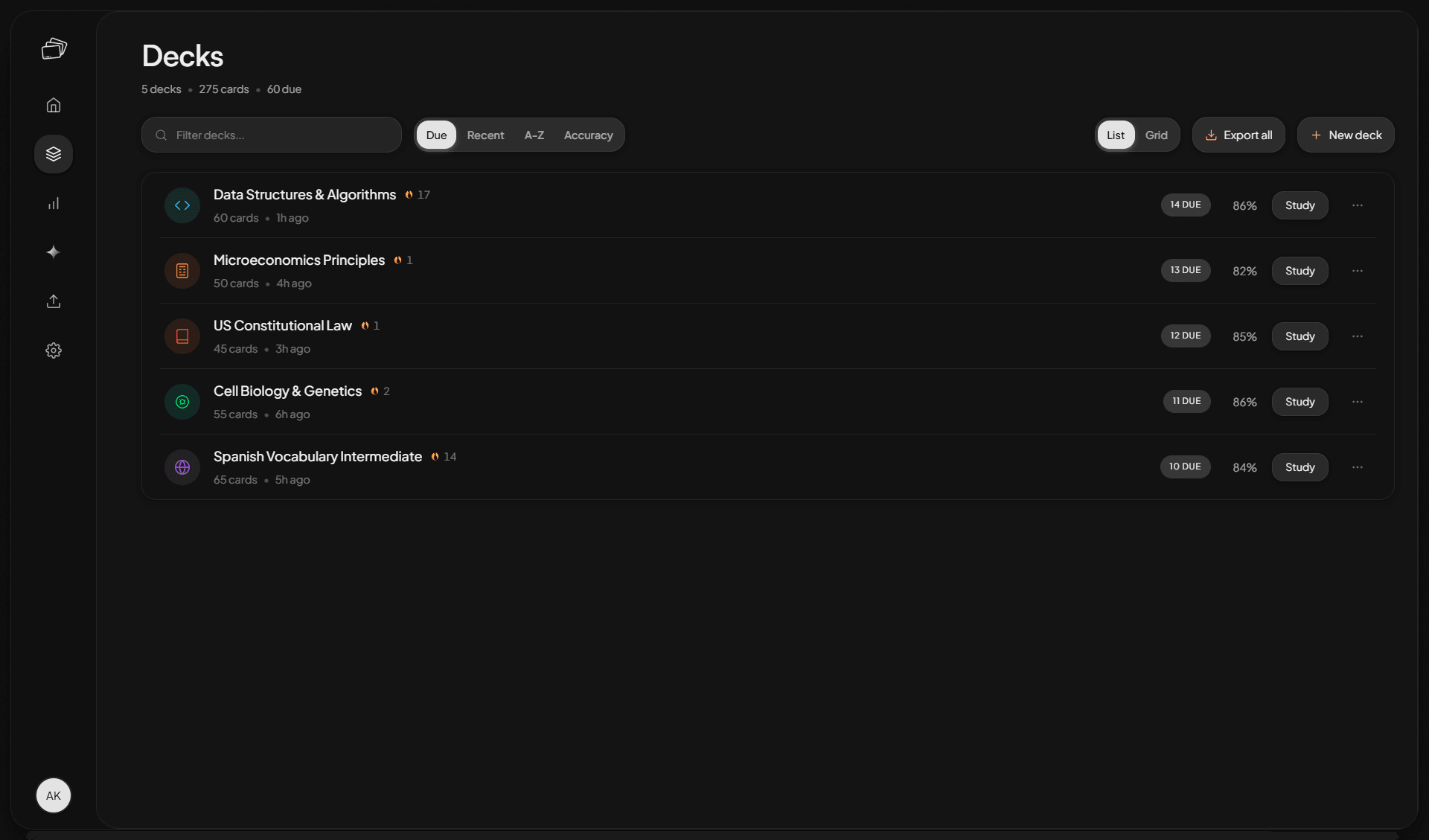Study the Data Structures & Algorithms deck
Image resolution: width=1429 pixels, height=840 pixels.
click(x=1299, y=205)
